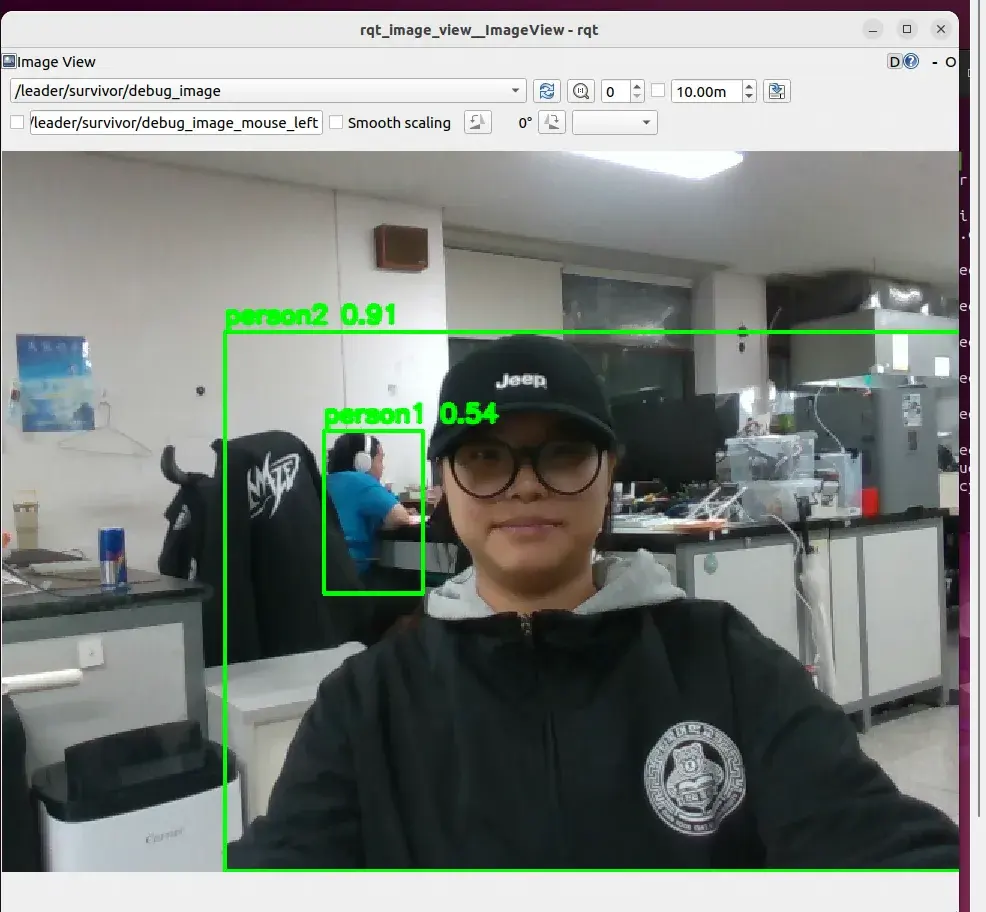Refresh the image topics list
Image resolution: width=986 pixels, height=912 pixels.
pos(546,91)
